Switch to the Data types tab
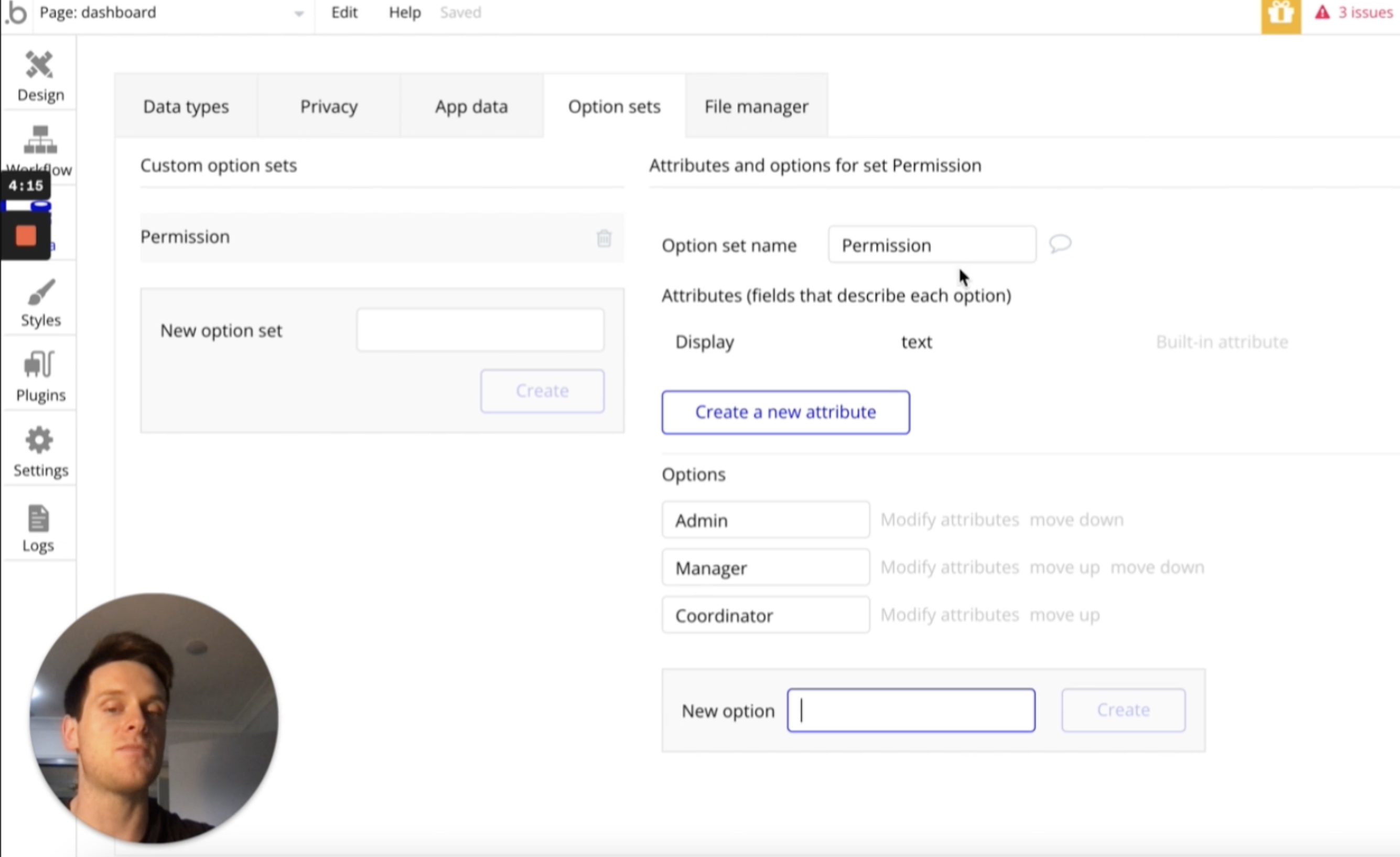The height and width of the screenshot is (857, 1400). click(x=186, y=106)
